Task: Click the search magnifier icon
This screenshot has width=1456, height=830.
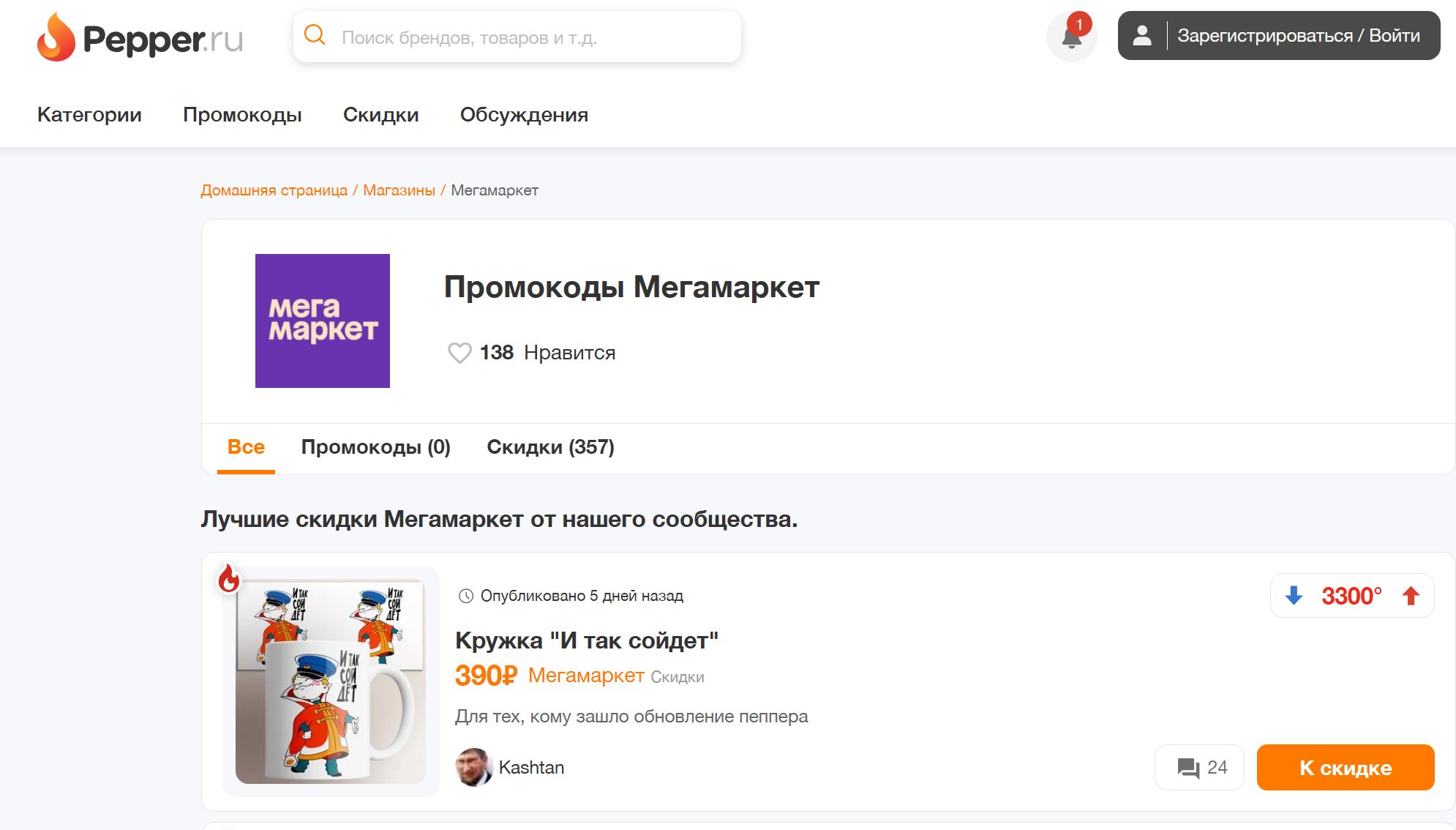Action: [x=315, y=35]
